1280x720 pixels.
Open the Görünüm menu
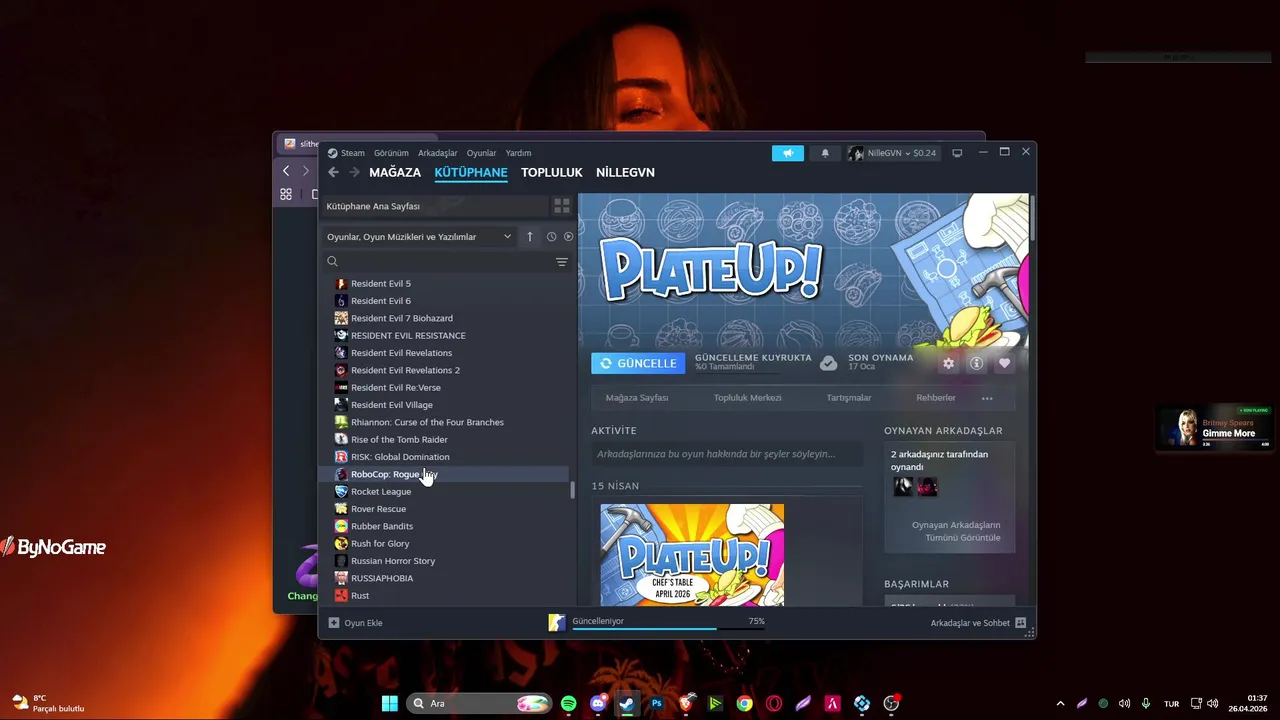391,153
